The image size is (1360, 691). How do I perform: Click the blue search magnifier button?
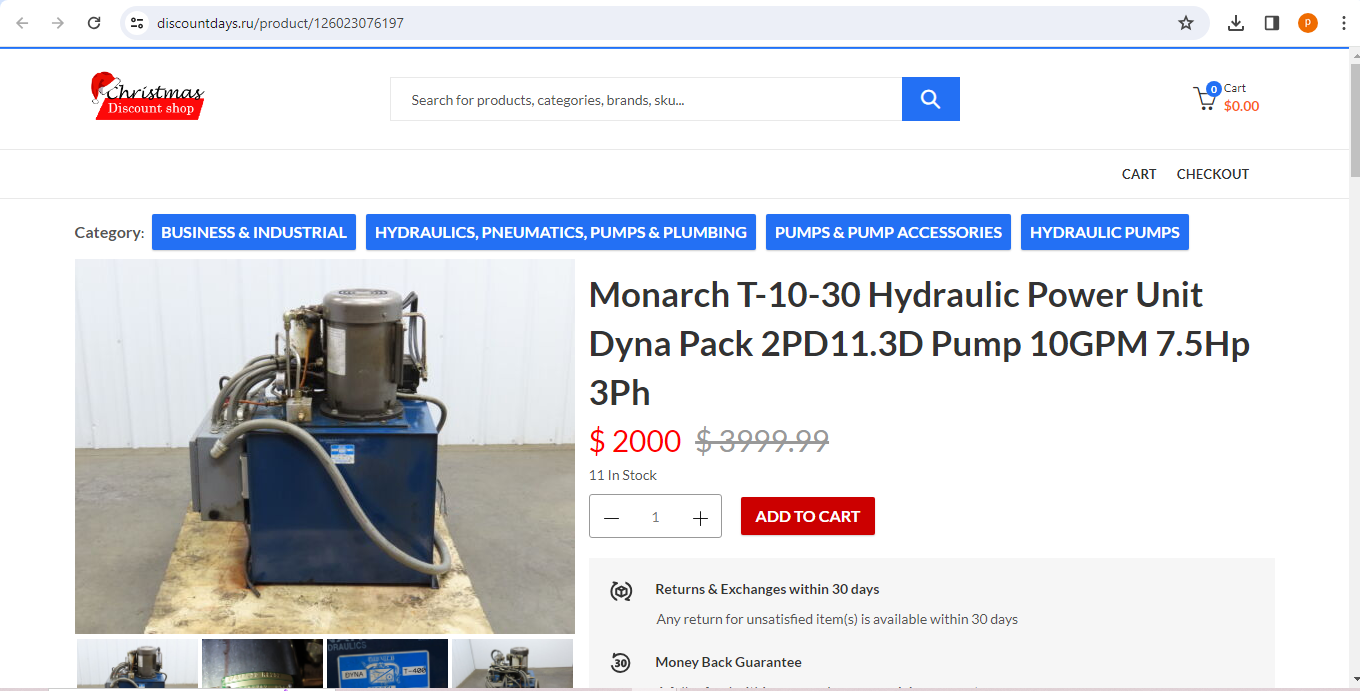point(931,99)
